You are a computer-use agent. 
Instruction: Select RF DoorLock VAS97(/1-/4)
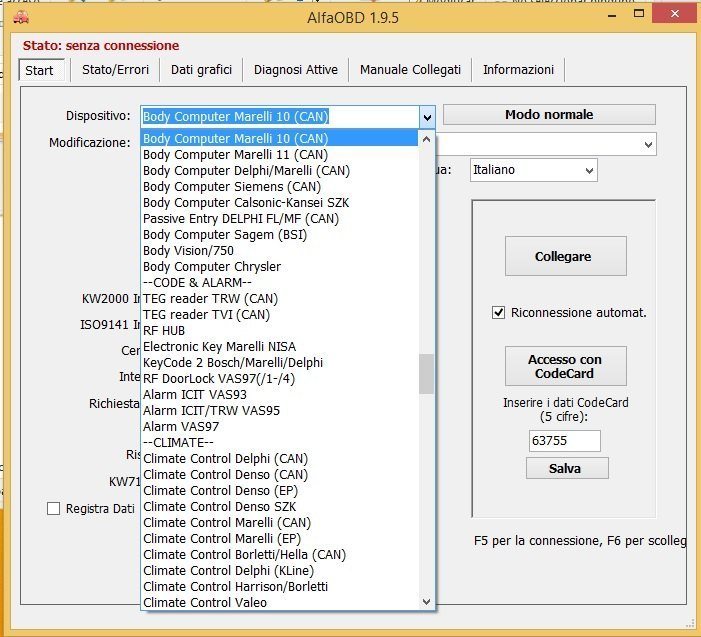[x=279, y=379]
